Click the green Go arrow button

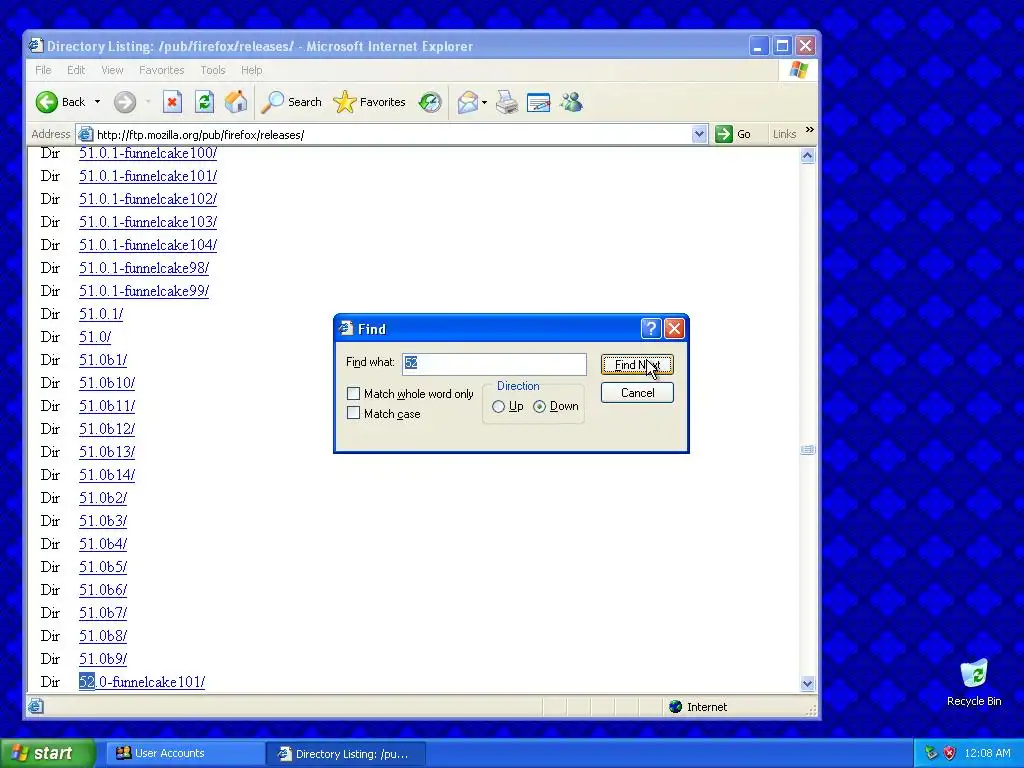[724, 134]
